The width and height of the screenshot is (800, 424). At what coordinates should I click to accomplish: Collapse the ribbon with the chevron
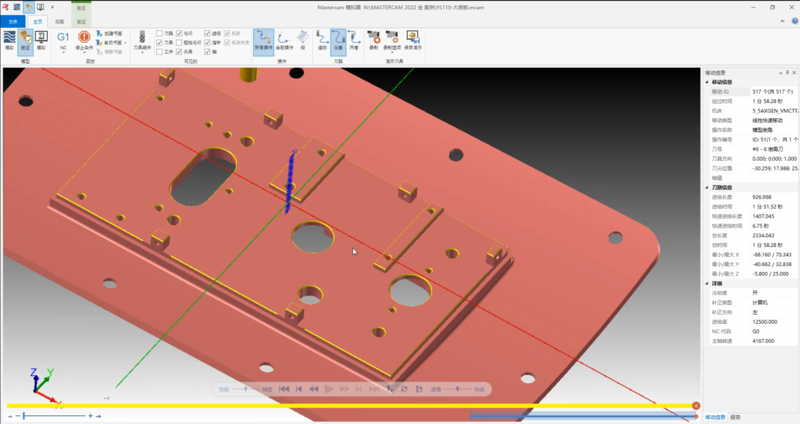(x=782, y=21)
